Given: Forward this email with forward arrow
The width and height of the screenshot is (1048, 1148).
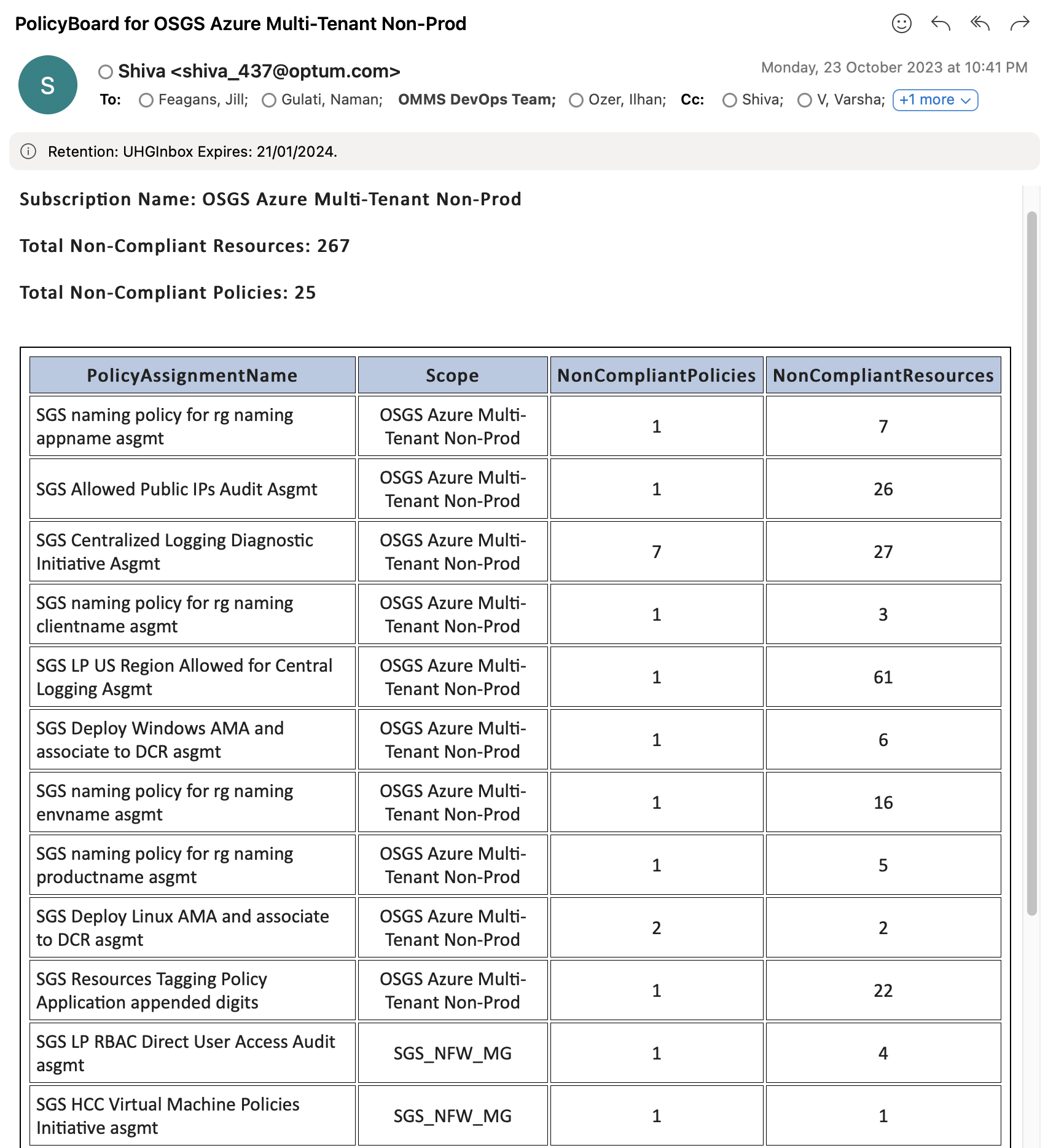Looking at the screenshot, I should click(1019, 24).
